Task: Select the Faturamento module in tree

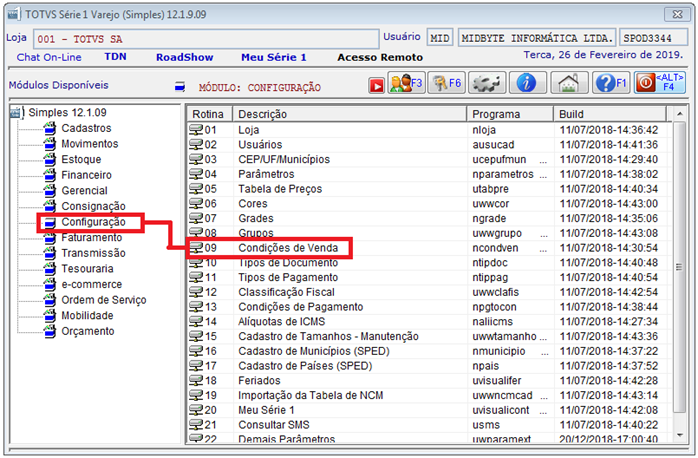Action: (x=92, y=237)
